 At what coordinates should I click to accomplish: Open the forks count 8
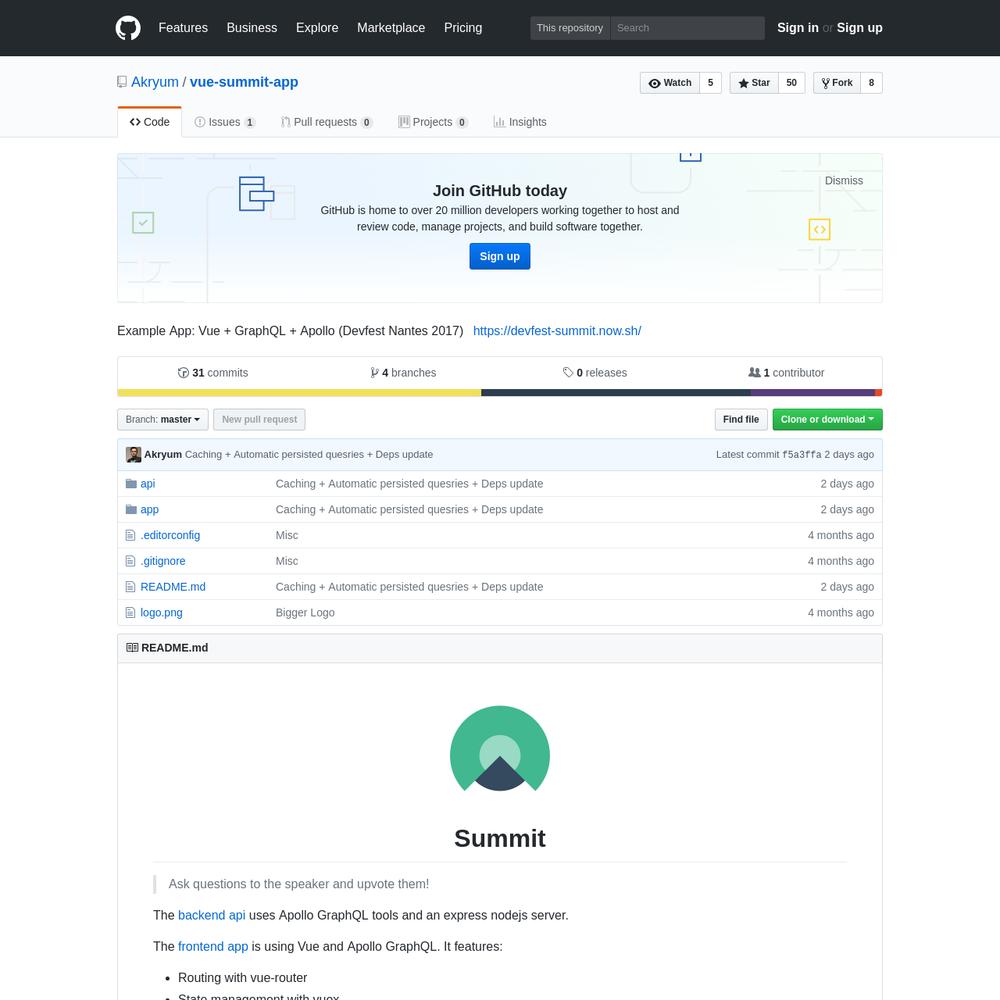(x=871, y=83)
